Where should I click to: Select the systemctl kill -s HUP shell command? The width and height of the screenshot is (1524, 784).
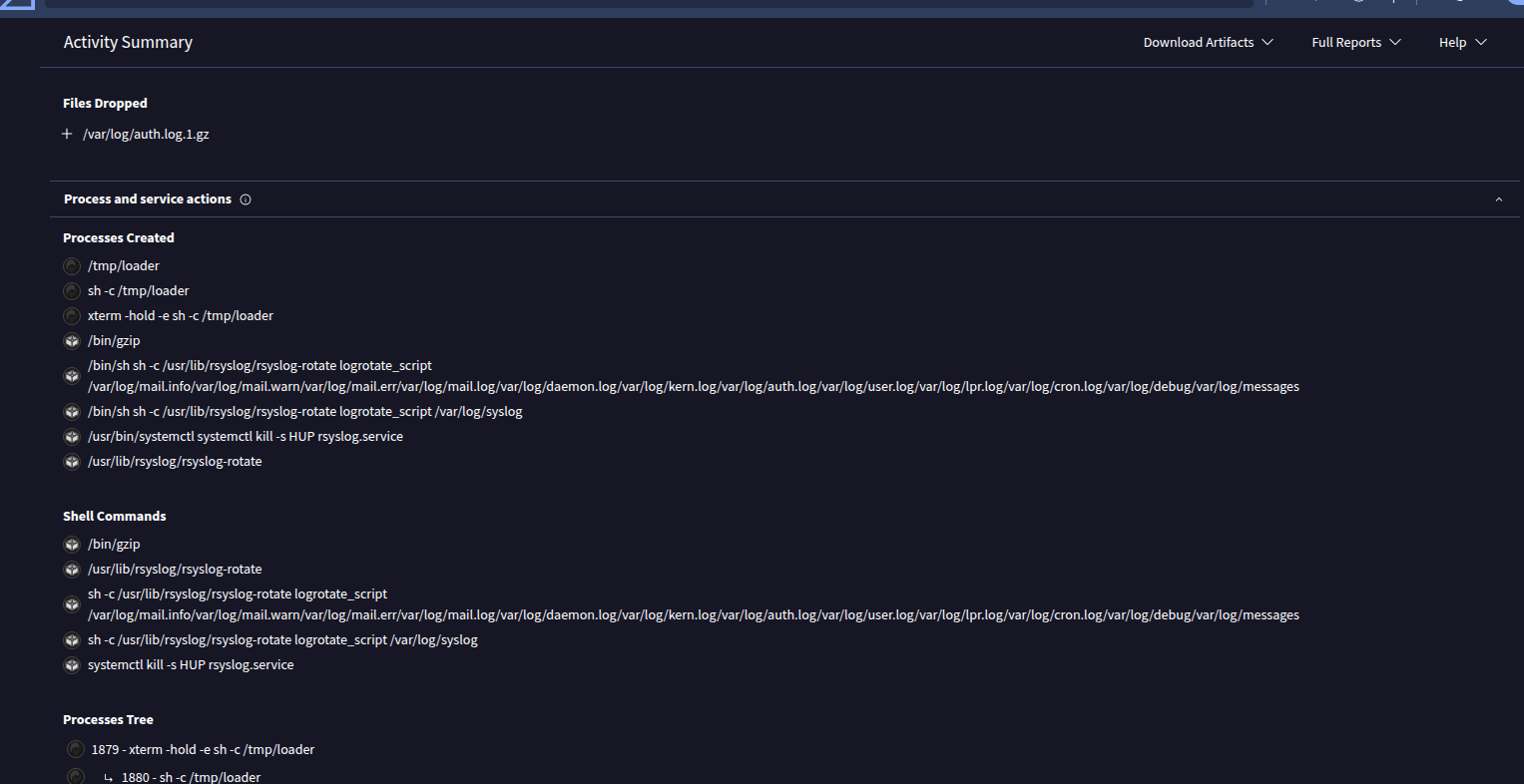coord(191,664)
